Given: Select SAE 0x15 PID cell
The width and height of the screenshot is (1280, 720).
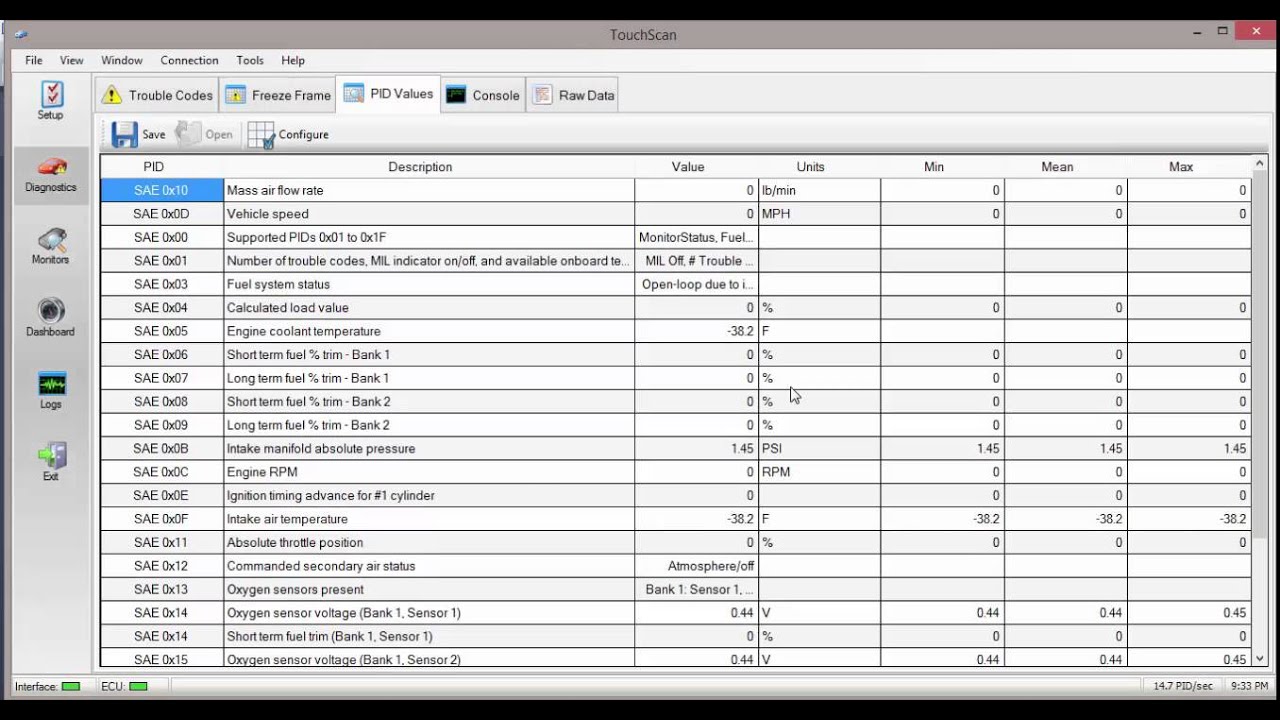Looking at the screenshot, I should [x=161, y=659].
